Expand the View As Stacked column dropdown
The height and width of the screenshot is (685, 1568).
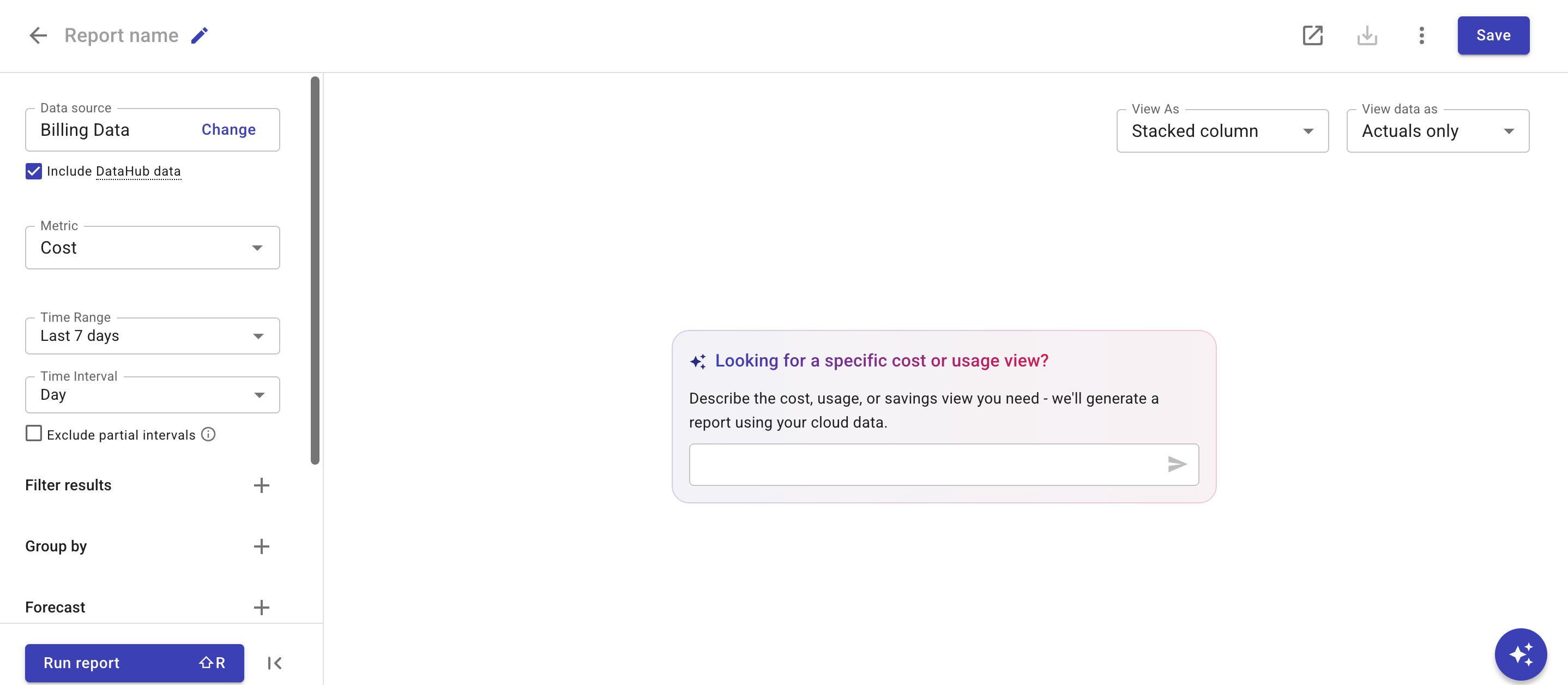pyautogui.click(x=1222, y=131)
